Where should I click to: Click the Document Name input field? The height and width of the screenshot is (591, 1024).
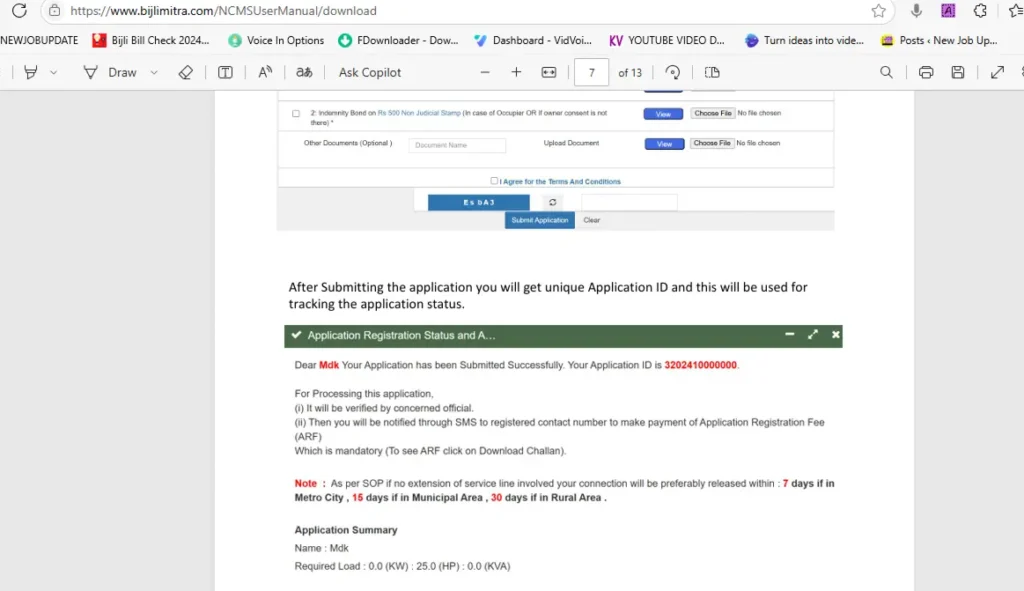(457, 145)
